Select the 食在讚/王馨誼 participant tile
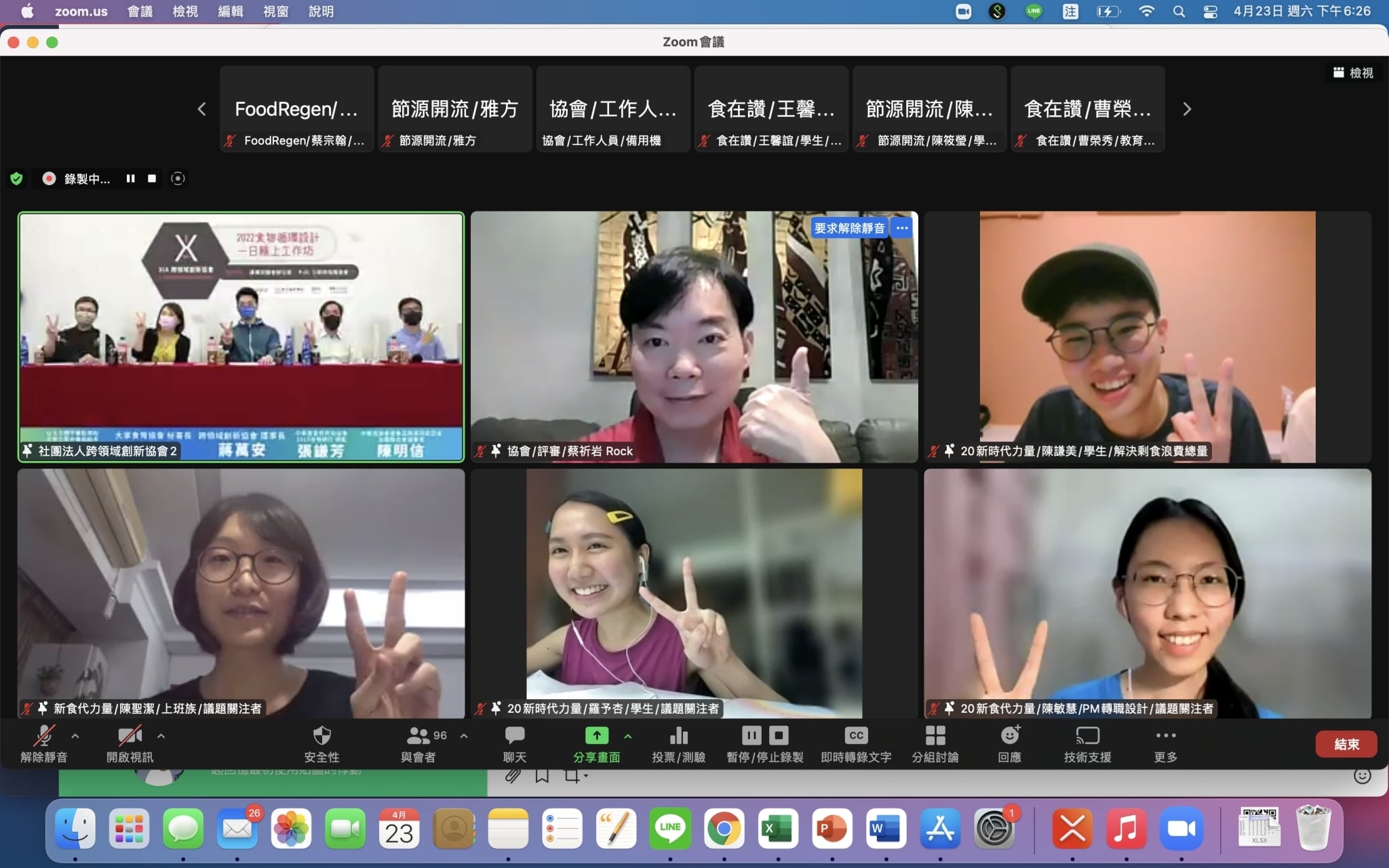1389x868 pixels. point(772,108)
